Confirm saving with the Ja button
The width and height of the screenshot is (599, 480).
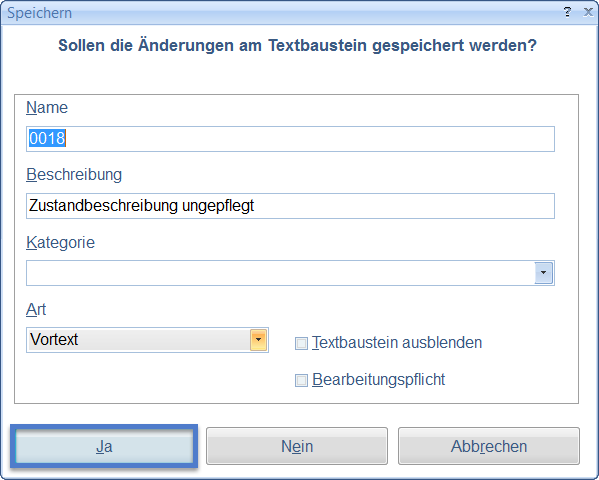104,446
